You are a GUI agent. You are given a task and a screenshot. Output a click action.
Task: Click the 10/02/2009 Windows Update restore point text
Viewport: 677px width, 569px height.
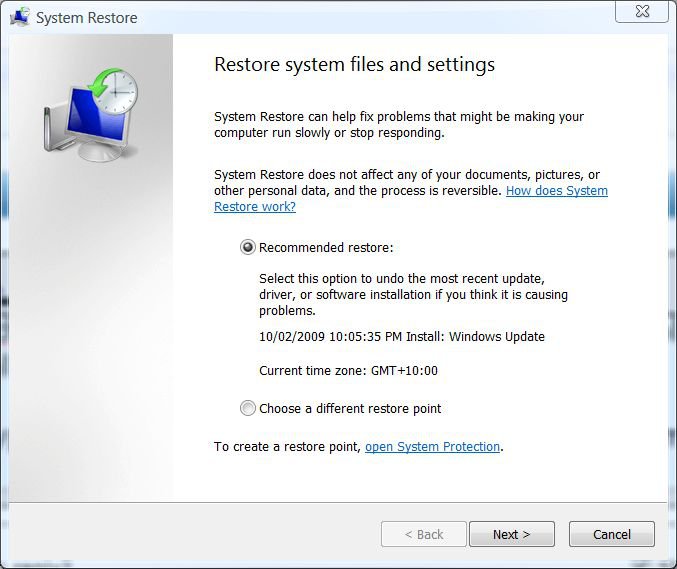pyautogui.click(x=402, y=337)
